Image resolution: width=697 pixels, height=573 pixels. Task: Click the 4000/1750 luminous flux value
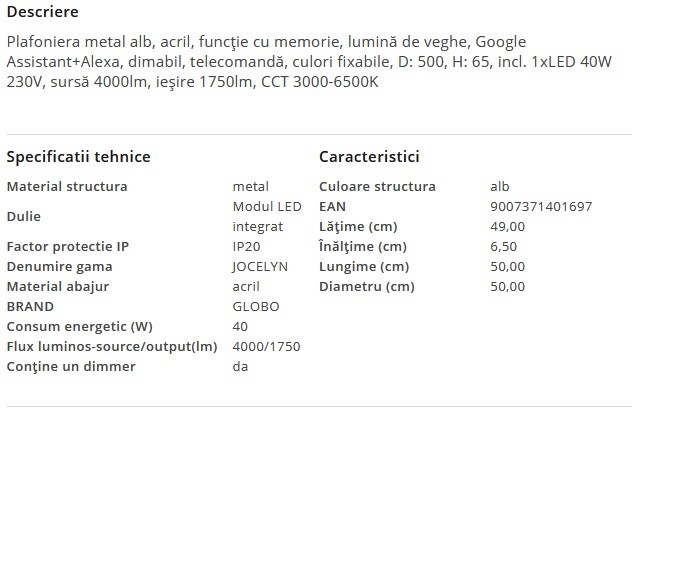pos(266,346)
